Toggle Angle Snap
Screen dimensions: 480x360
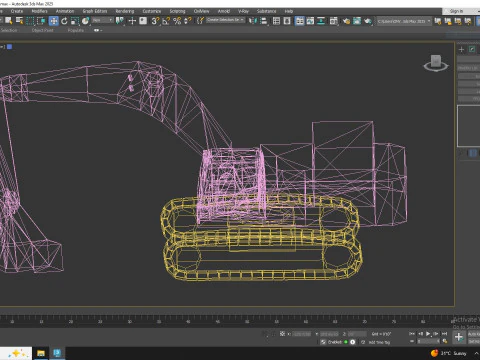[x=166, y=21]
